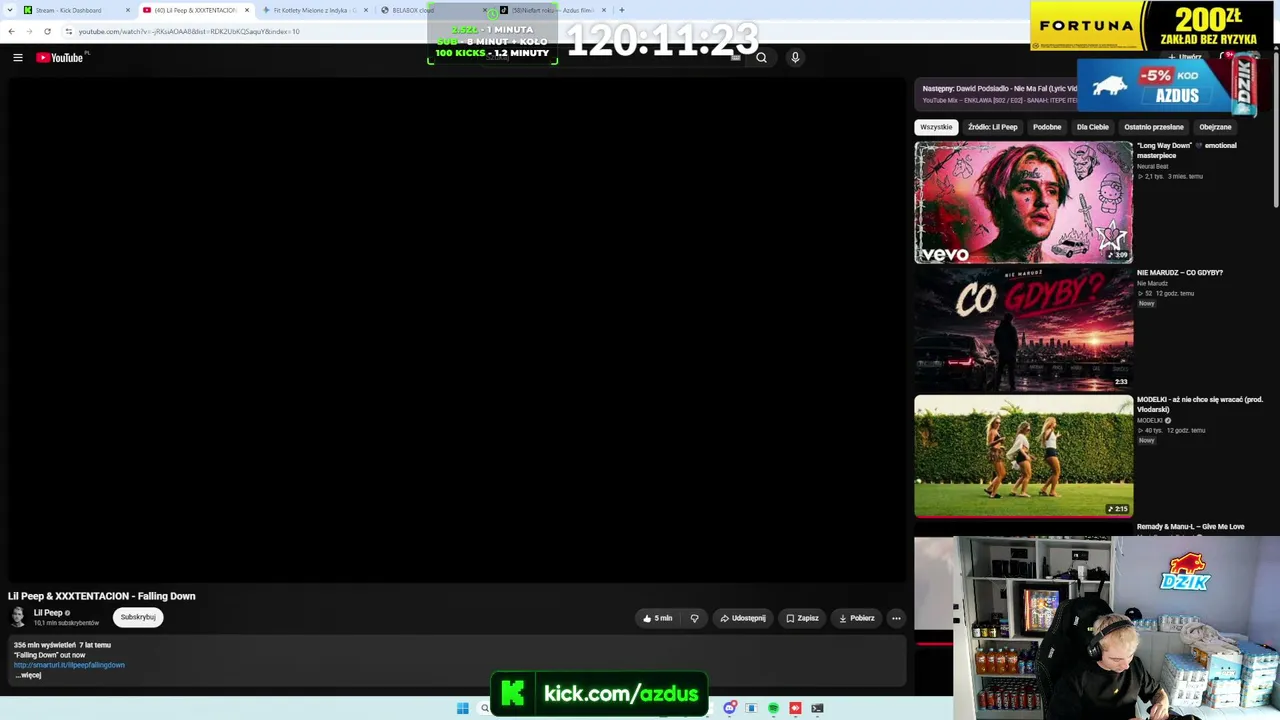
Task: Switch to Fit Kotlety Mielone z Indyka tab
Action: (315, 10)
